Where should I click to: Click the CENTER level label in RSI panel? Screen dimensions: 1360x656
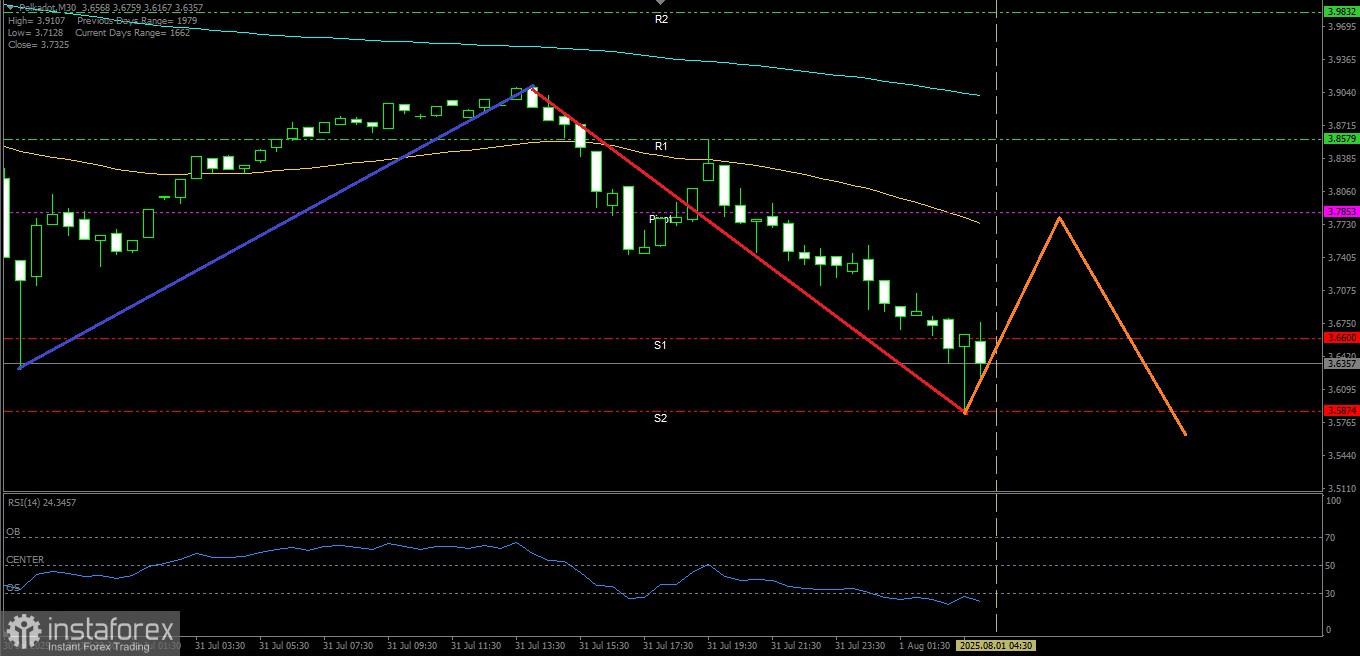25,560
